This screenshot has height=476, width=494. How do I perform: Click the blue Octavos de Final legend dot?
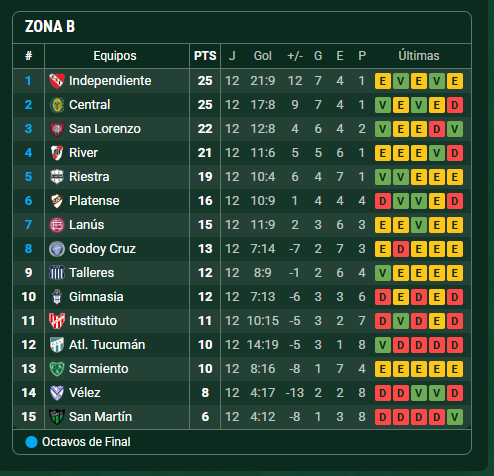point(31,442)
